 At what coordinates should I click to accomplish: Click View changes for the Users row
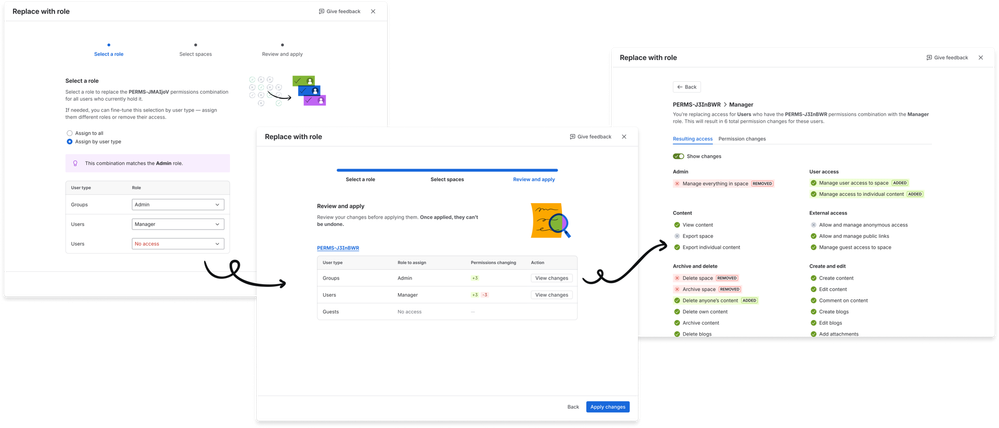point(552,295)
